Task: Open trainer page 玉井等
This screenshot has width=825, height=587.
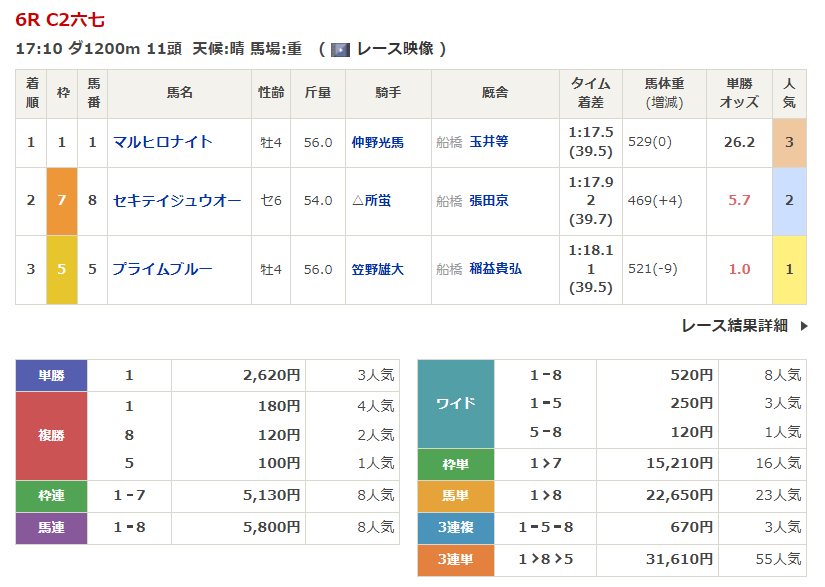Action: click(489, 142)
